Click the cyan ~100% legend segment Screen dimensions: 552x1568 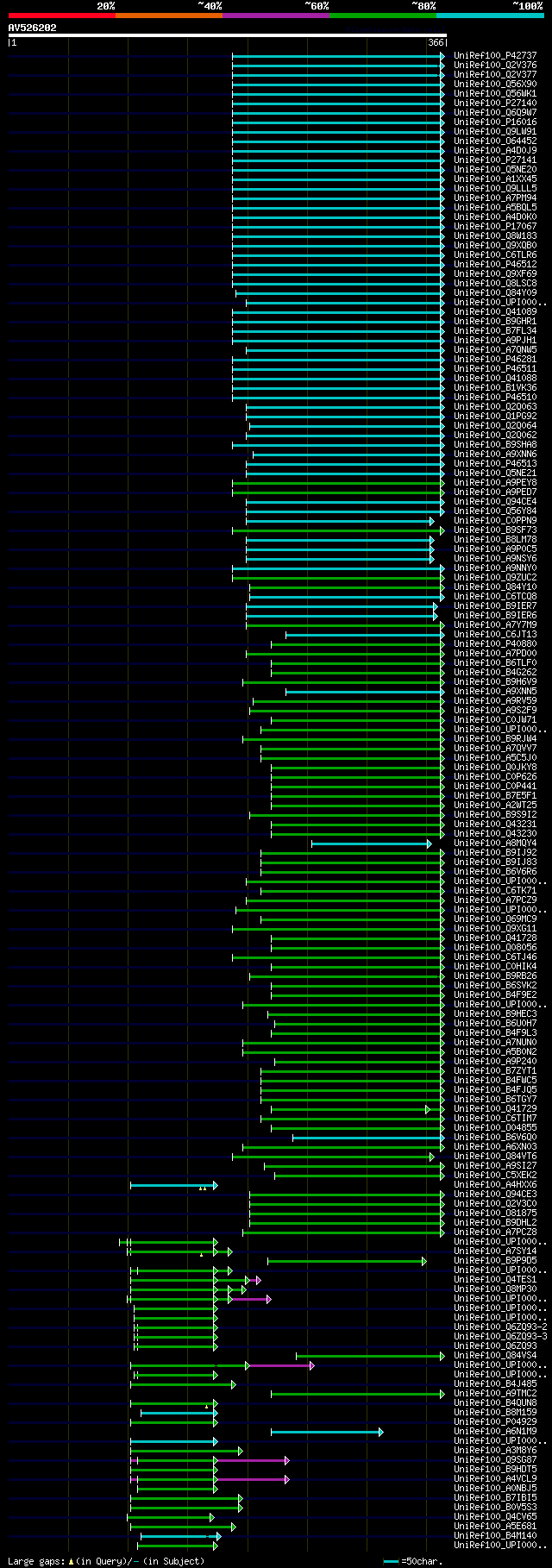(x=490, y=15)
